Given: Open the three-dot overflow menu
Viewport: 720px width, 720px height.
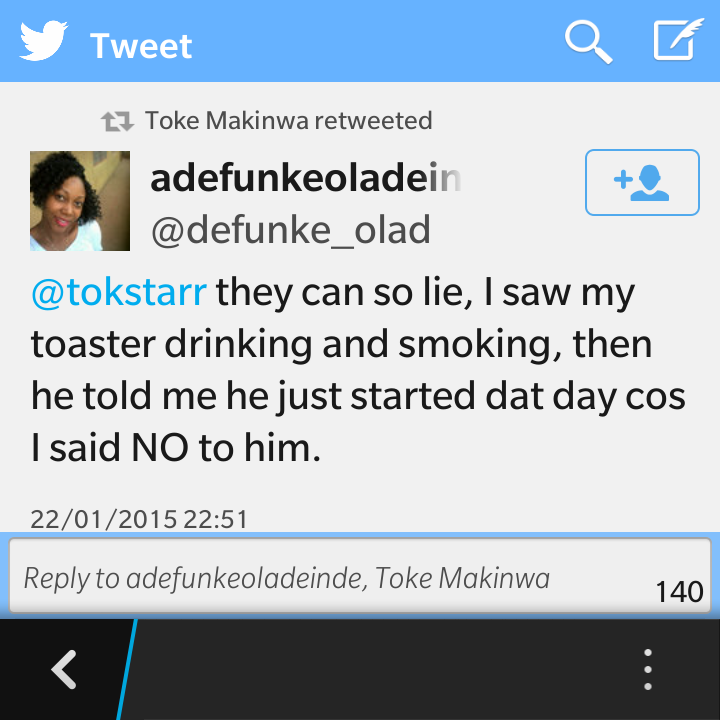Looking at the screenshot, I should (648, 669).
